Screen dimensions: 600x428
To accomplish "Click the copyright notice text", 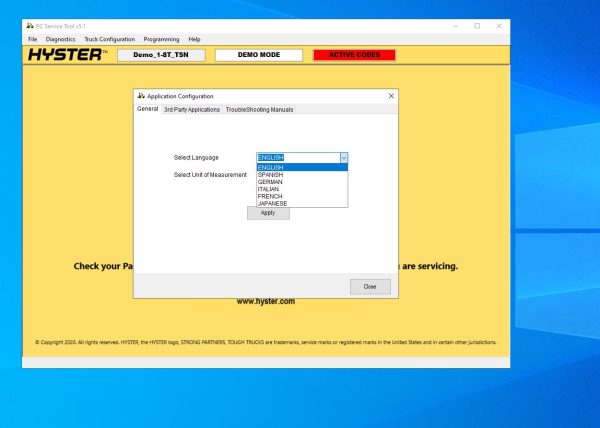I will click(266, 342).
